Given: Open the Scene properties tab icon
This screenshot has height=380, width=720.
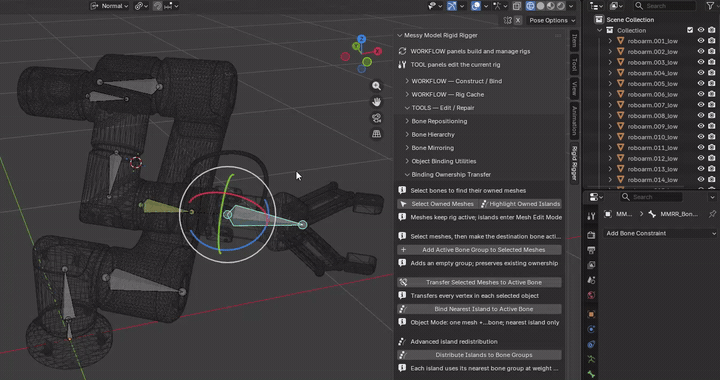Looking at the screenshot, I should (591, 280).
